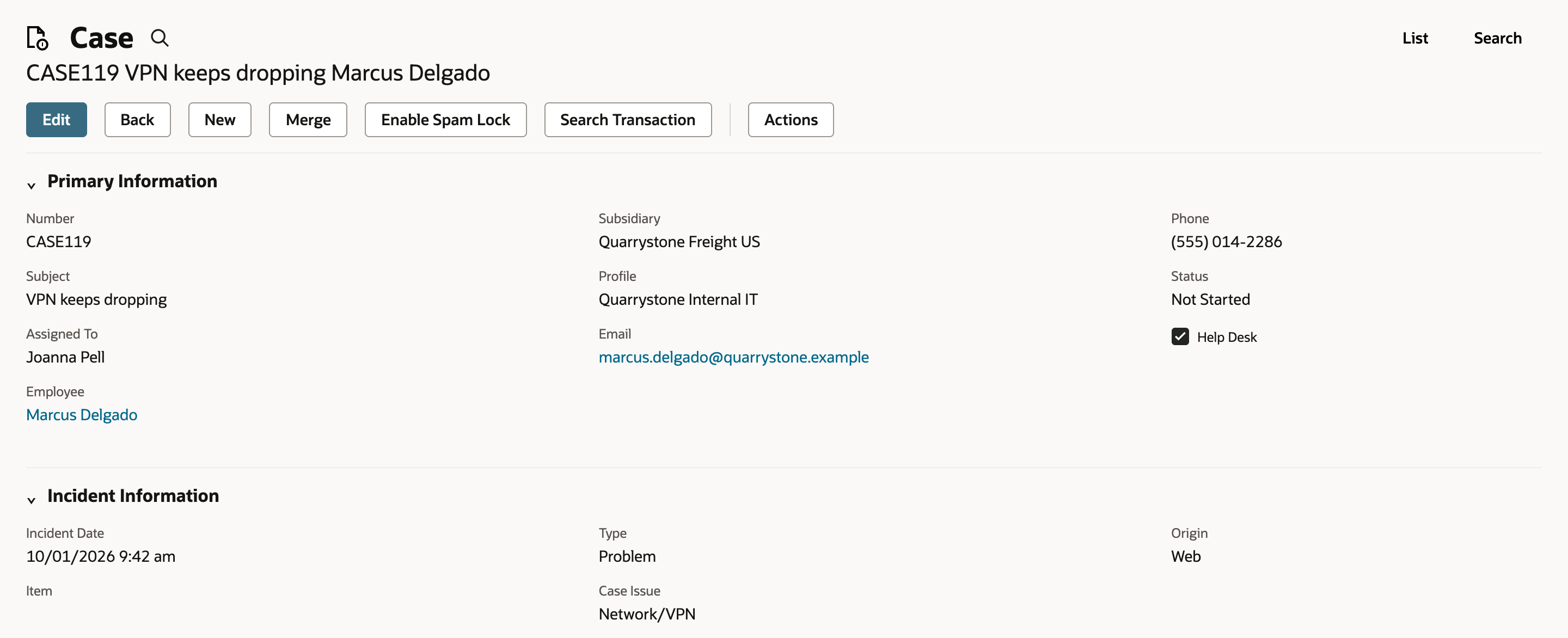Select the case title CASE119 VPN keeps dropping
The height and width of the screenshot is (638, 1568).
pos(177,73)
